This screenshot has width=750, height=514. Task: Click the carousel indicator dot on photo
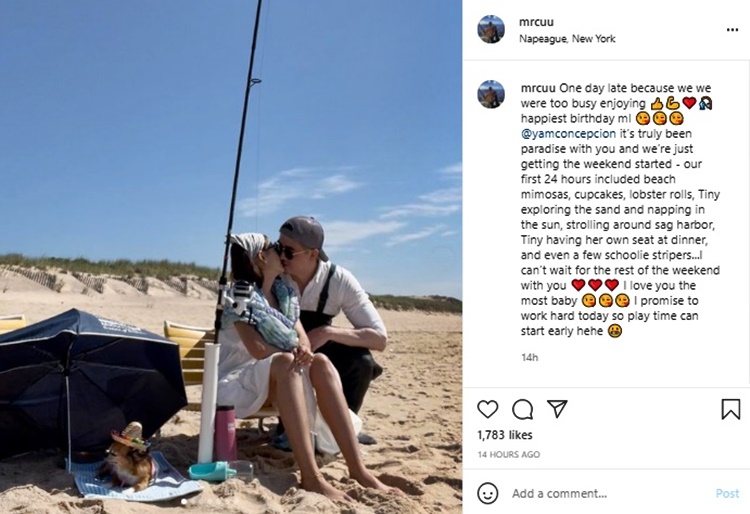(183, 502)
